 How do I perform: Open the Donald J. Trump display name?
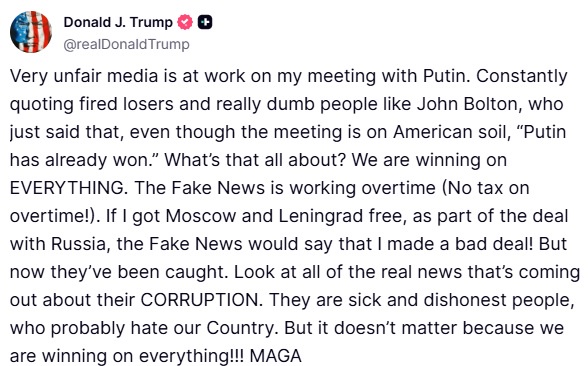click(x=118, y=22)
